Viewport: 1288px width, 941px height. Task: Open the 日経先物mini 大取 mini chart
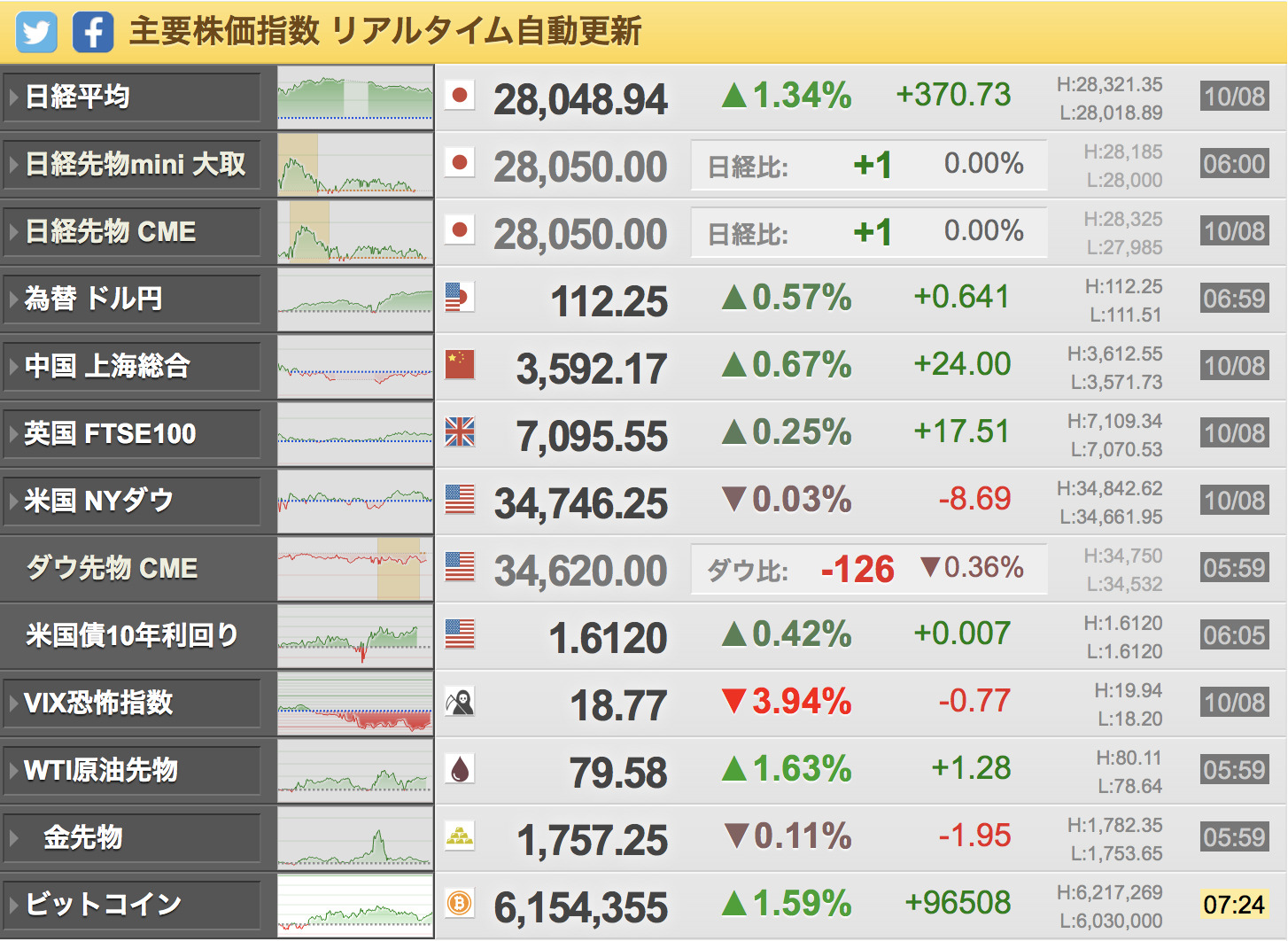pos(355,165)
